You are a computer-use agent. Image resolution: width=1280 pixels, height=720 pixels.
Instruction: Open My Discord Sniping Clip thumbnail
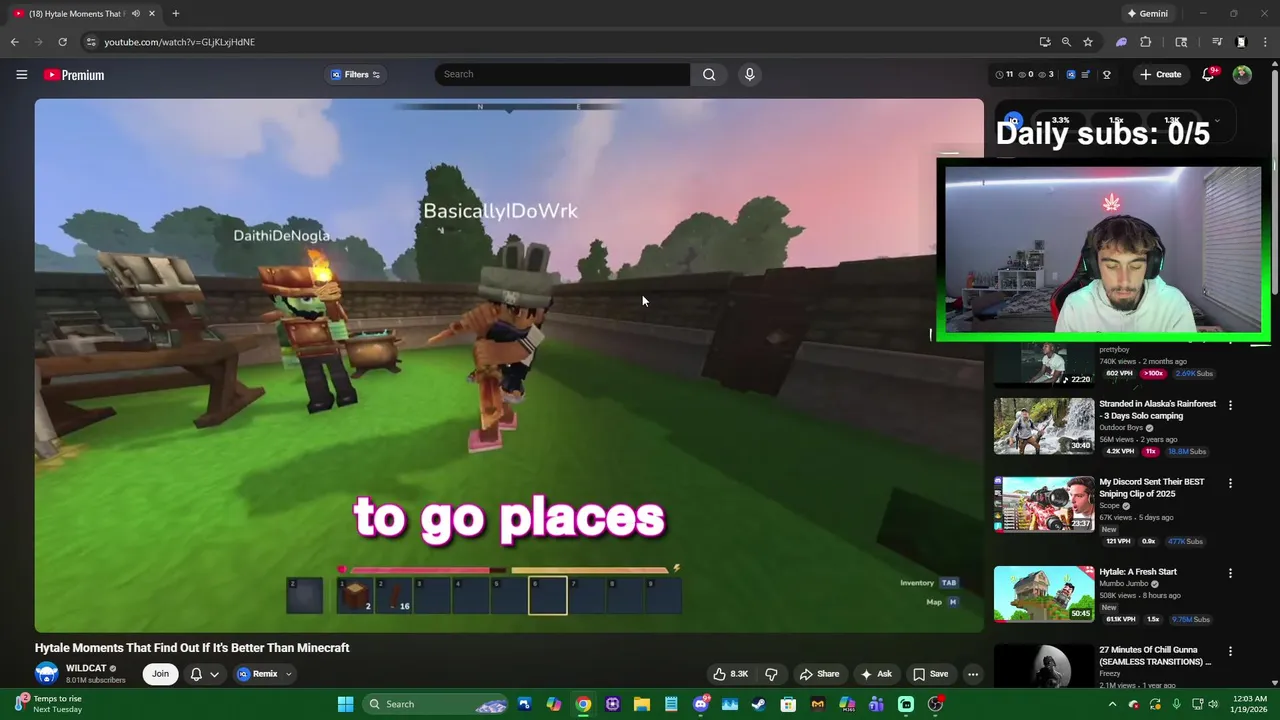(1044, 504)
